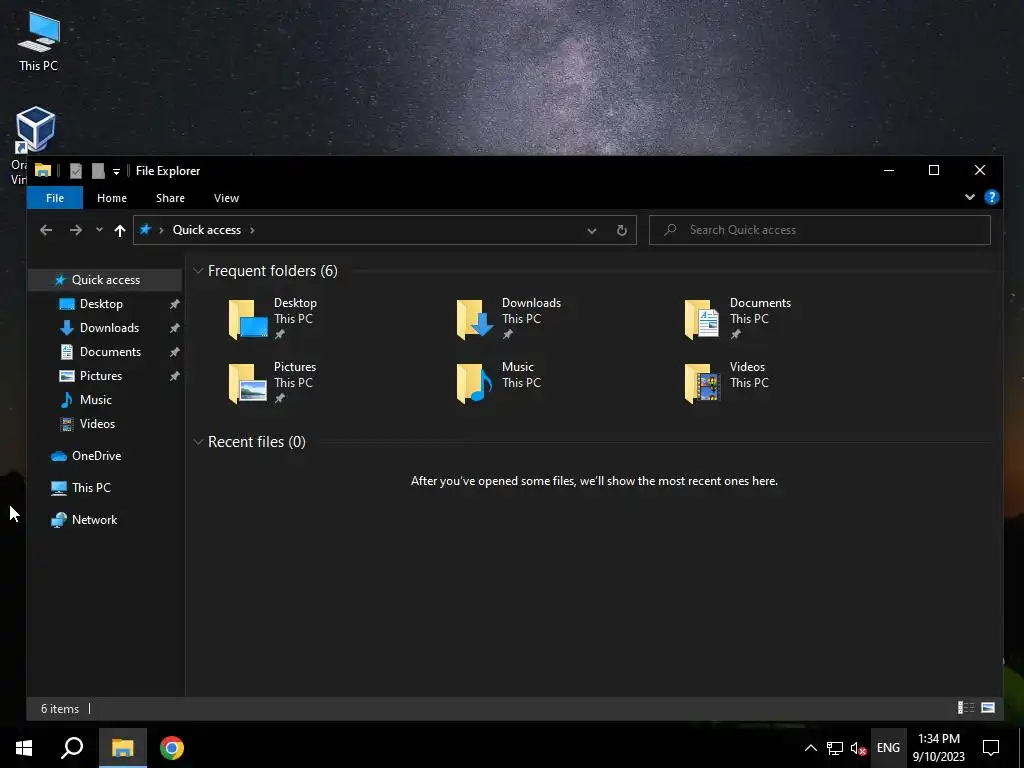Collapse the Frequent folders group
This screenshot has height=768, width=1024.
tap(198, 271)
